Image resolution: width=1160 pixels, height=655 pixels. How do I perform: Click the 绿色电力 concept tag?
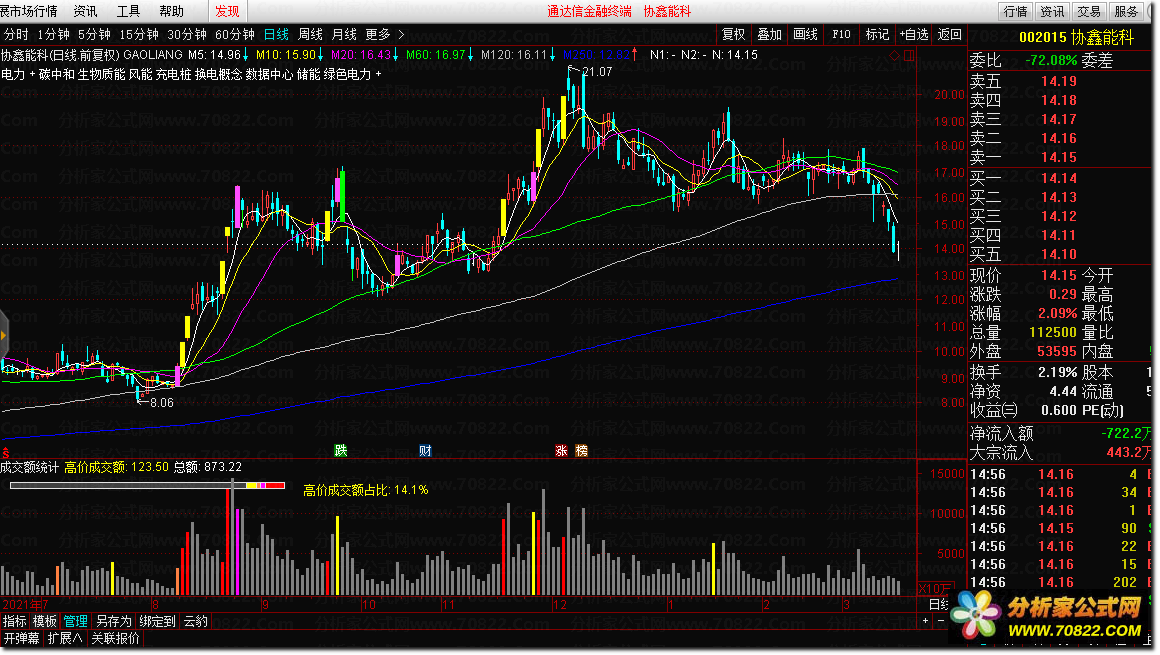(x=348, y=74)
